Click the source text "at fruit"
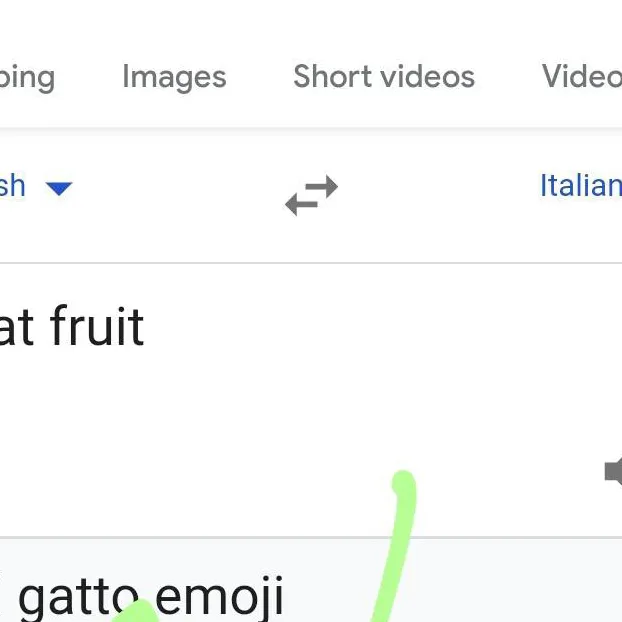The height and width of the screenshot is (622, 622). (72, 328)
